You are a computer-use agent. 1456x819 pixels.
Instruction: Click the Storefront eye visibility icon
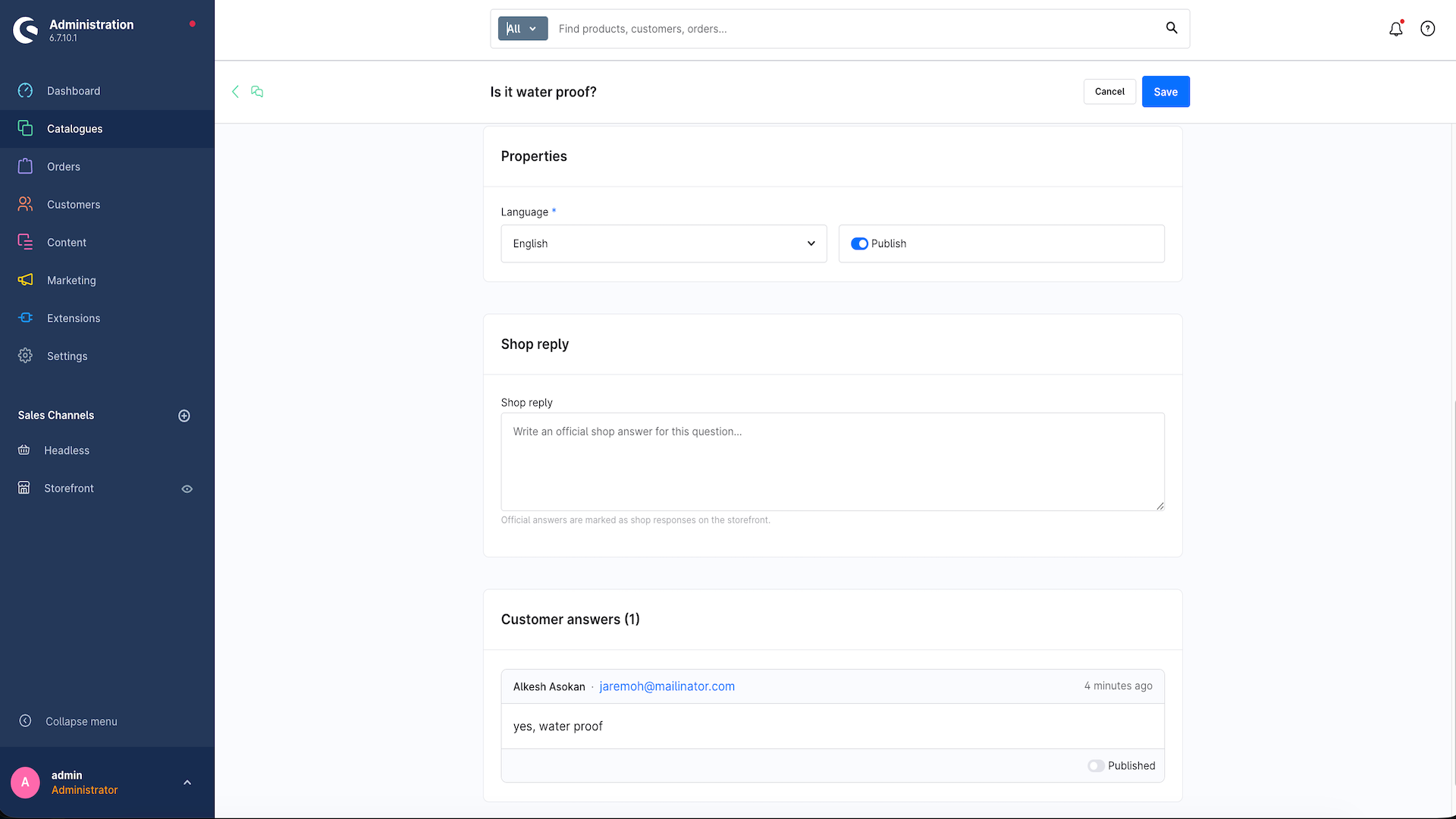coord(187,489)
